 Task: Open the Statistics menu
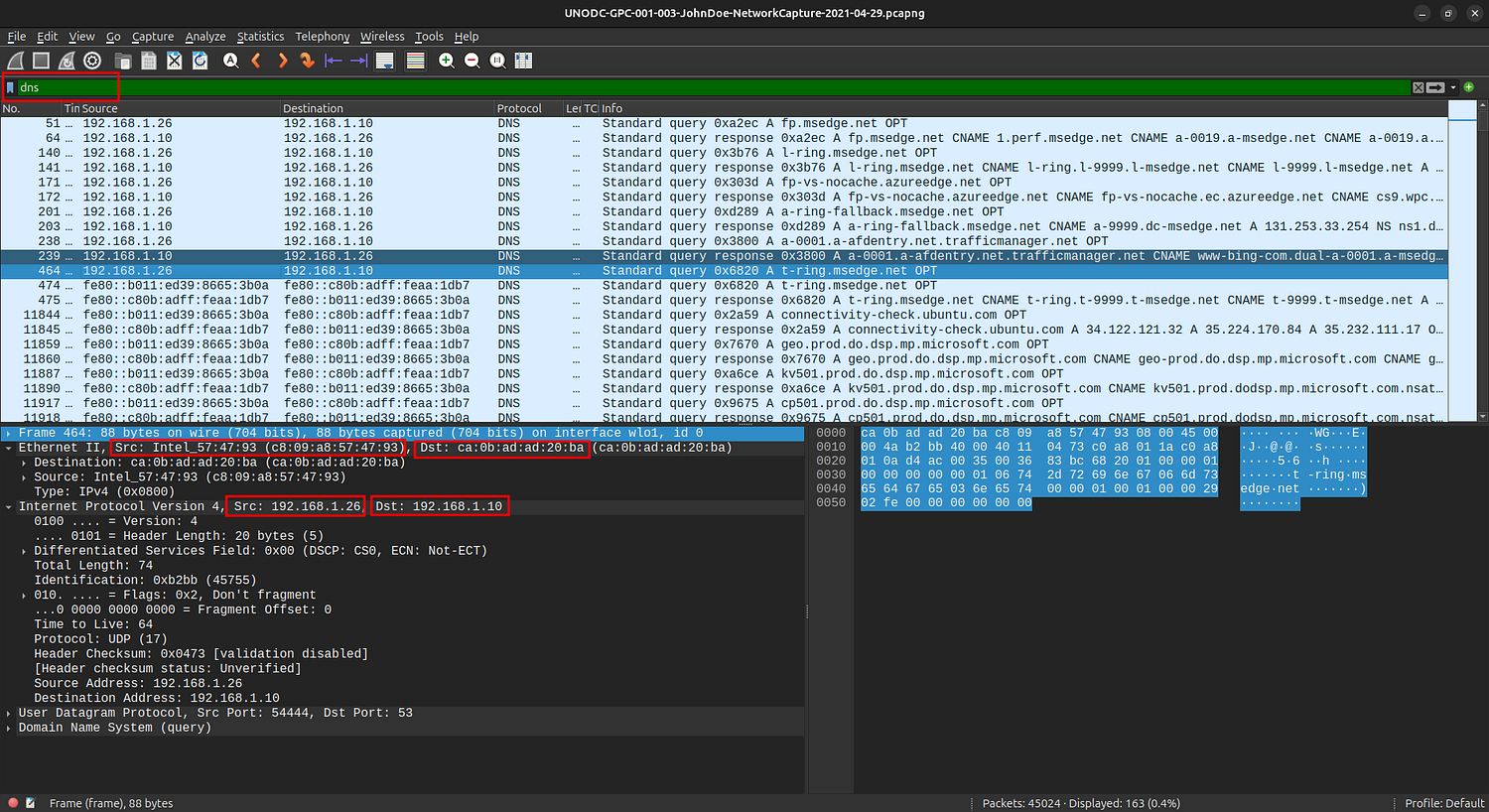[x=260, y=37]
